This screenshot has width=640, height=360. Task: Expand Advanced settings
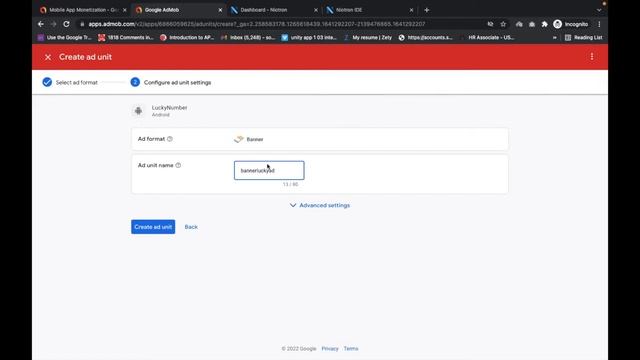click(x=320, y=205)
